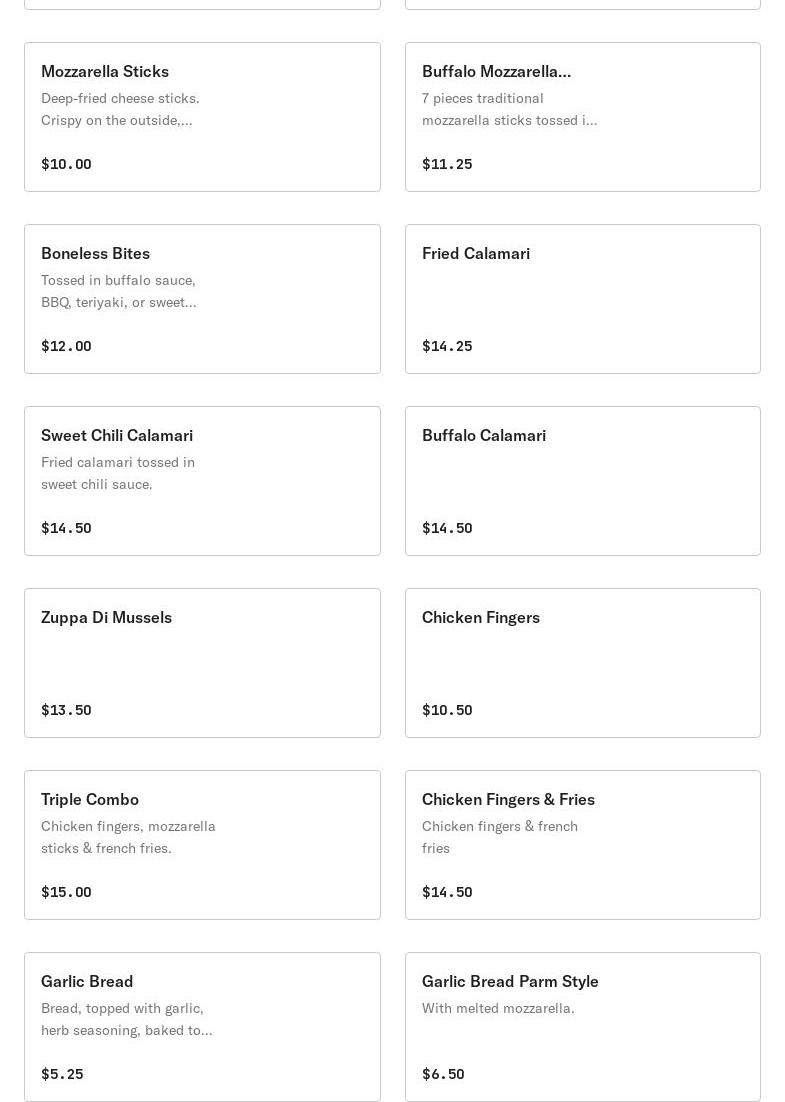Select the Garlic Bread menu card

(202, 1027)
